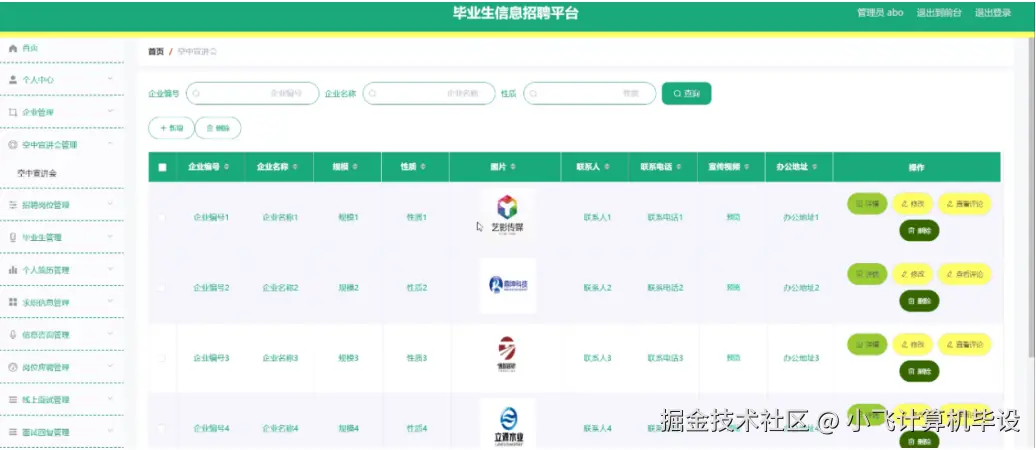The width and height of the screenshot is (1036, 450).
Task: Go to 首页 via the breadcrumb
Action: pos(156,52)
